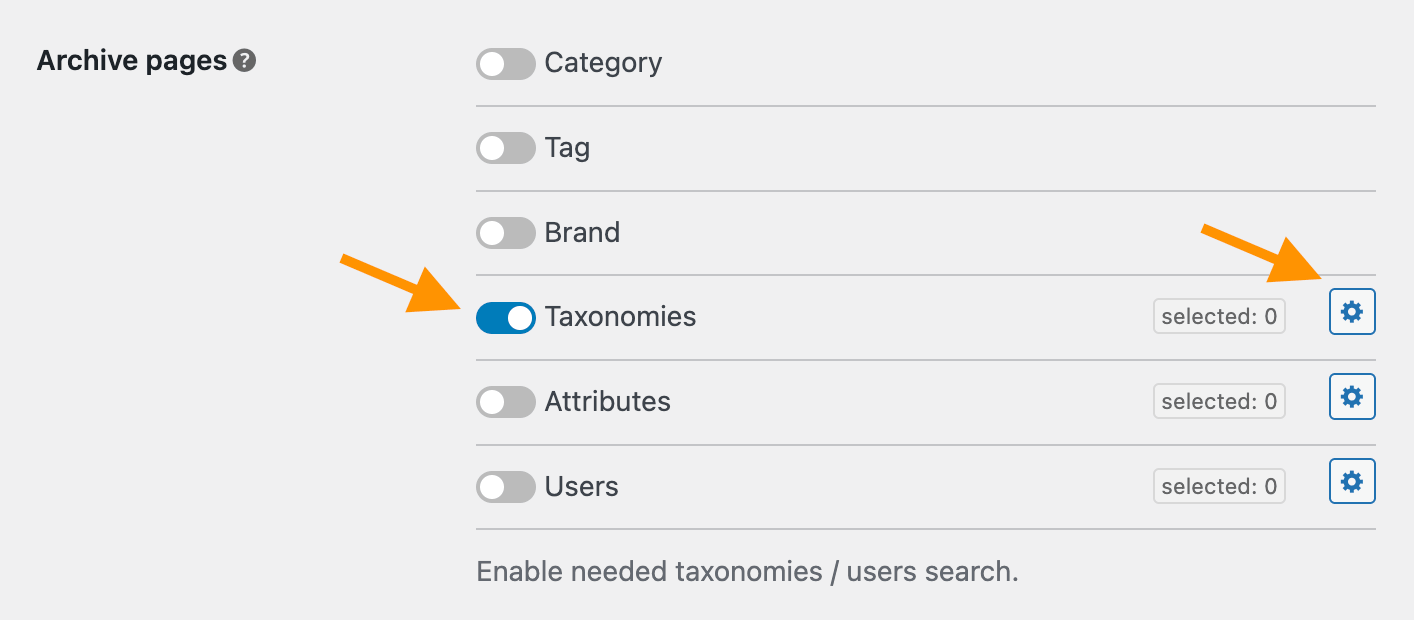Click the 'Archive pages' heading text
This screenshot has width=1414, height=620.
(x=132, y=61)
